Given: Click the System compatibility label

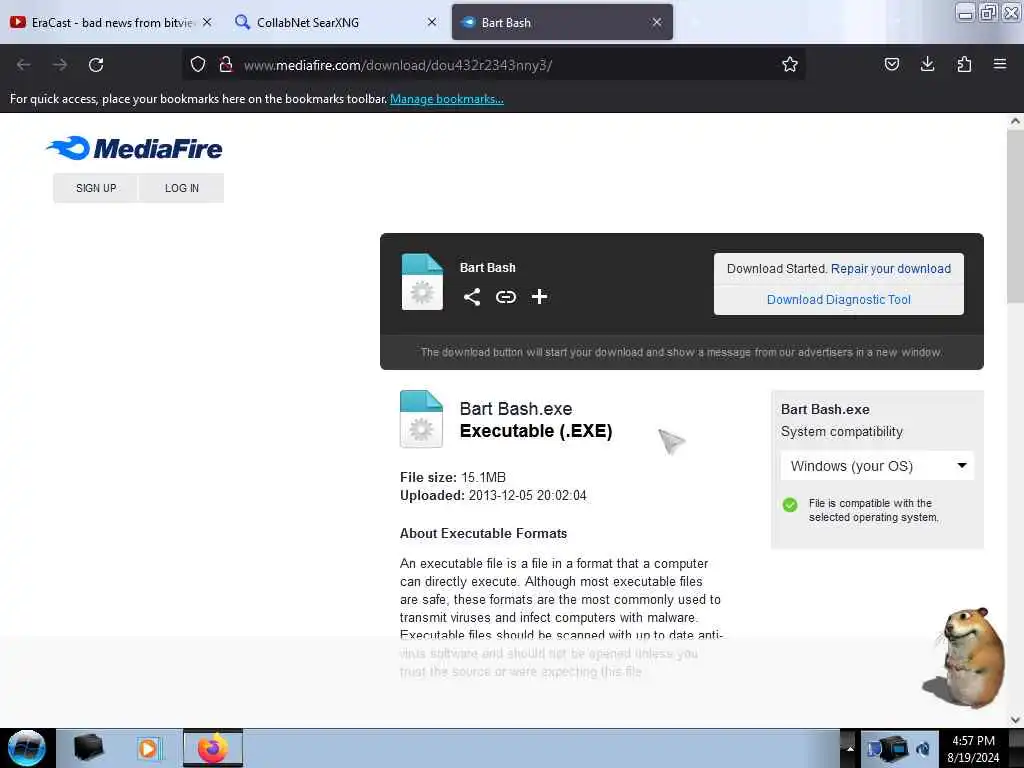Looking at the screenshot, I should coord(842,432).
